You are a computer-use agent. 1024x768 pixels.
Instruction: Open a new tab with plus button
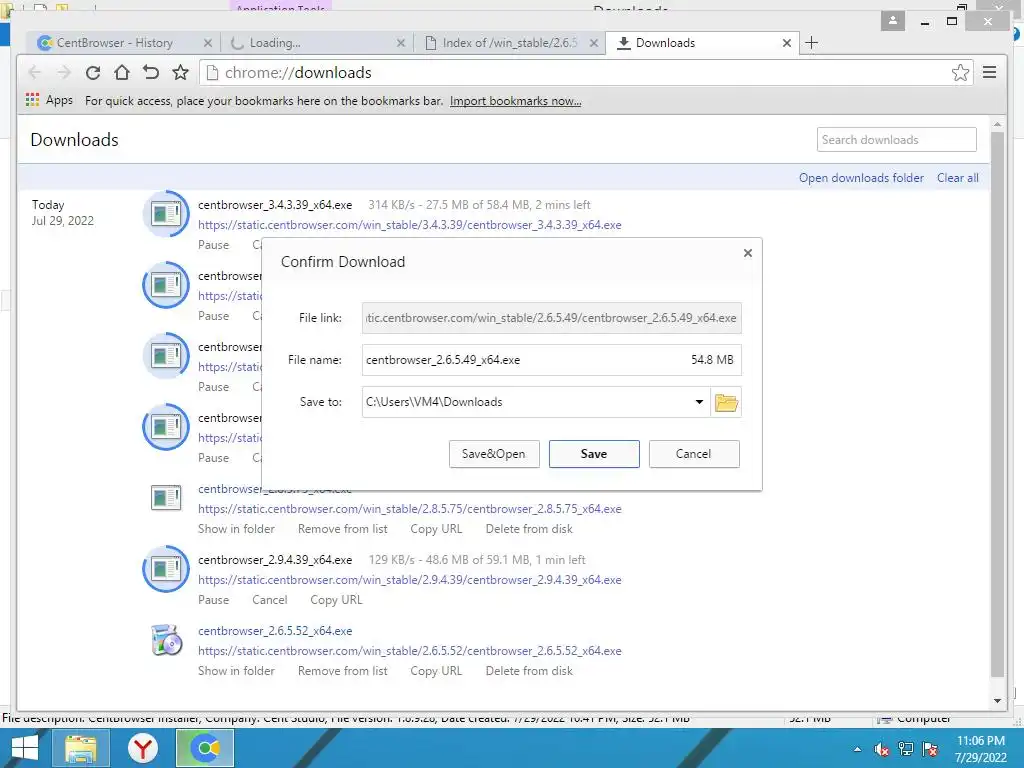[x=811, y=42]
